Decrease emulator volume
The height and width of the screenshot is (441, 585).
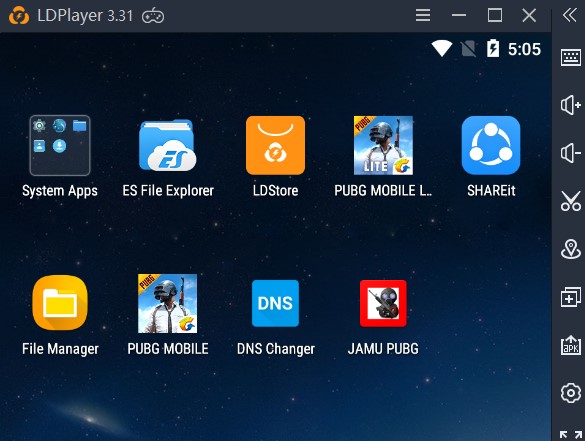pos(571,153)
